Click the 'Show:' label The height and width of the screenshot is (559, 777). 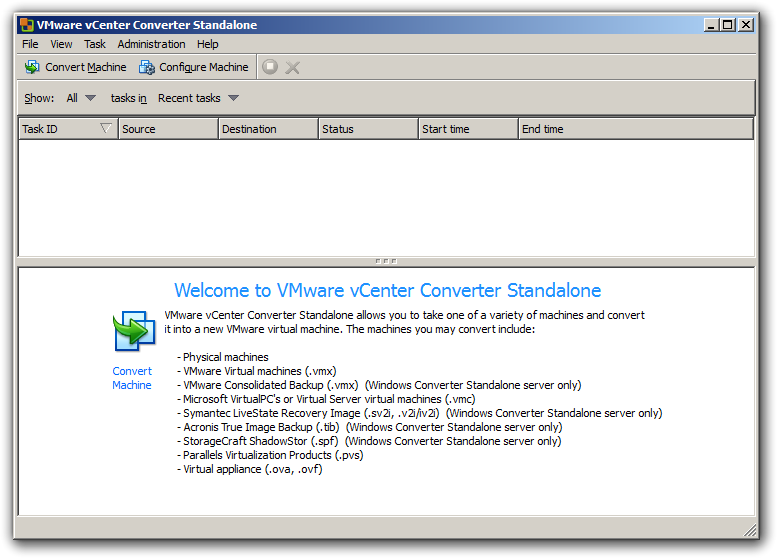[39, 98]
